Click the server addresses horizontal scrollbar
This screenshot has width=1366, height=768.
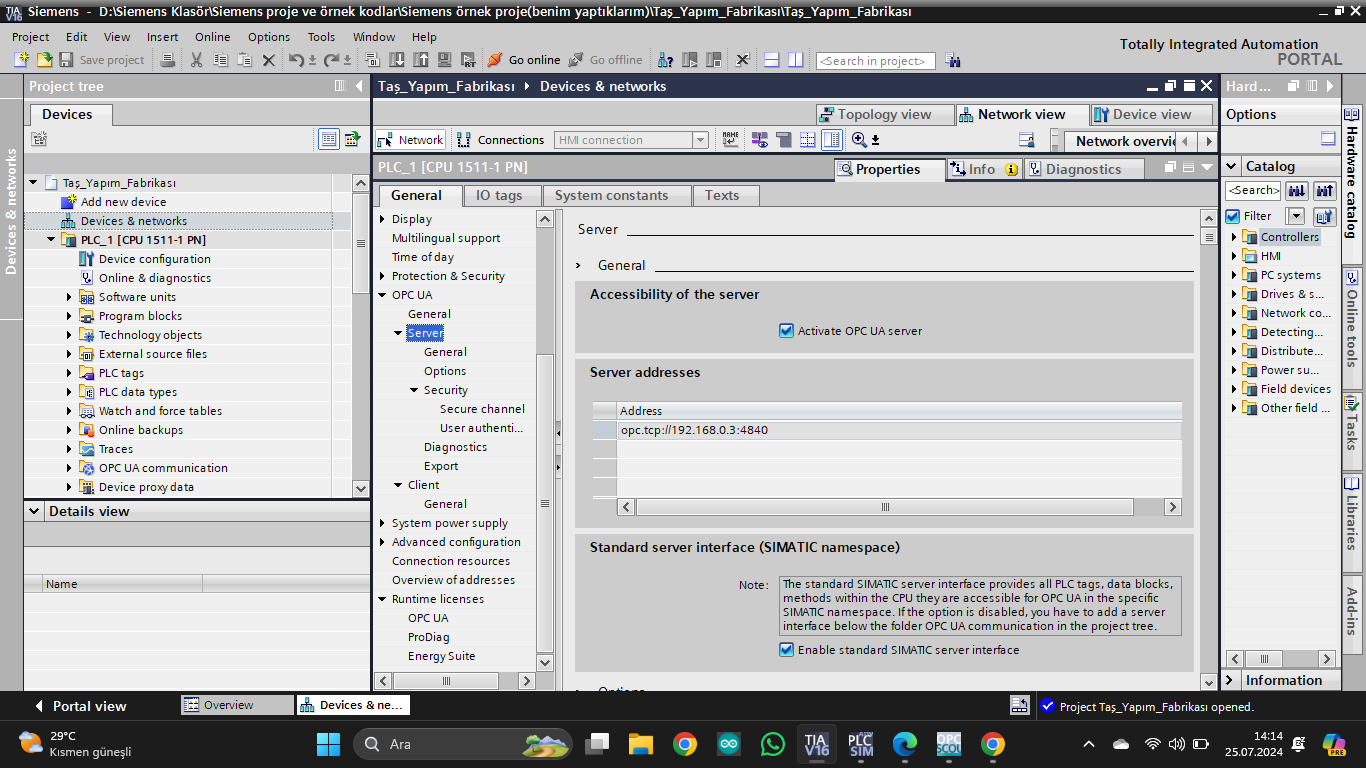point(884,507)
